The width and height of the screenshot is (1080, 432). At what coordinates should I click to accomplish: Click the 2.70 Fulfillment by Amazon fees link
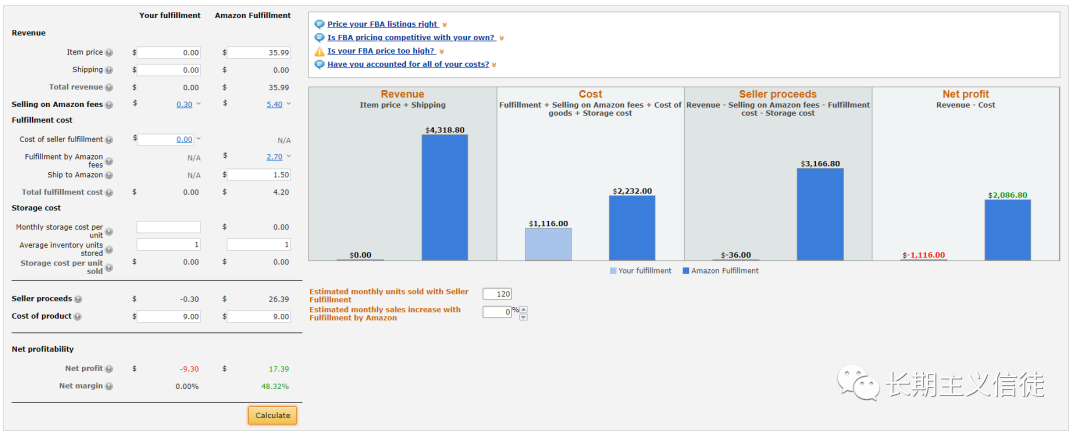point(274,157)
